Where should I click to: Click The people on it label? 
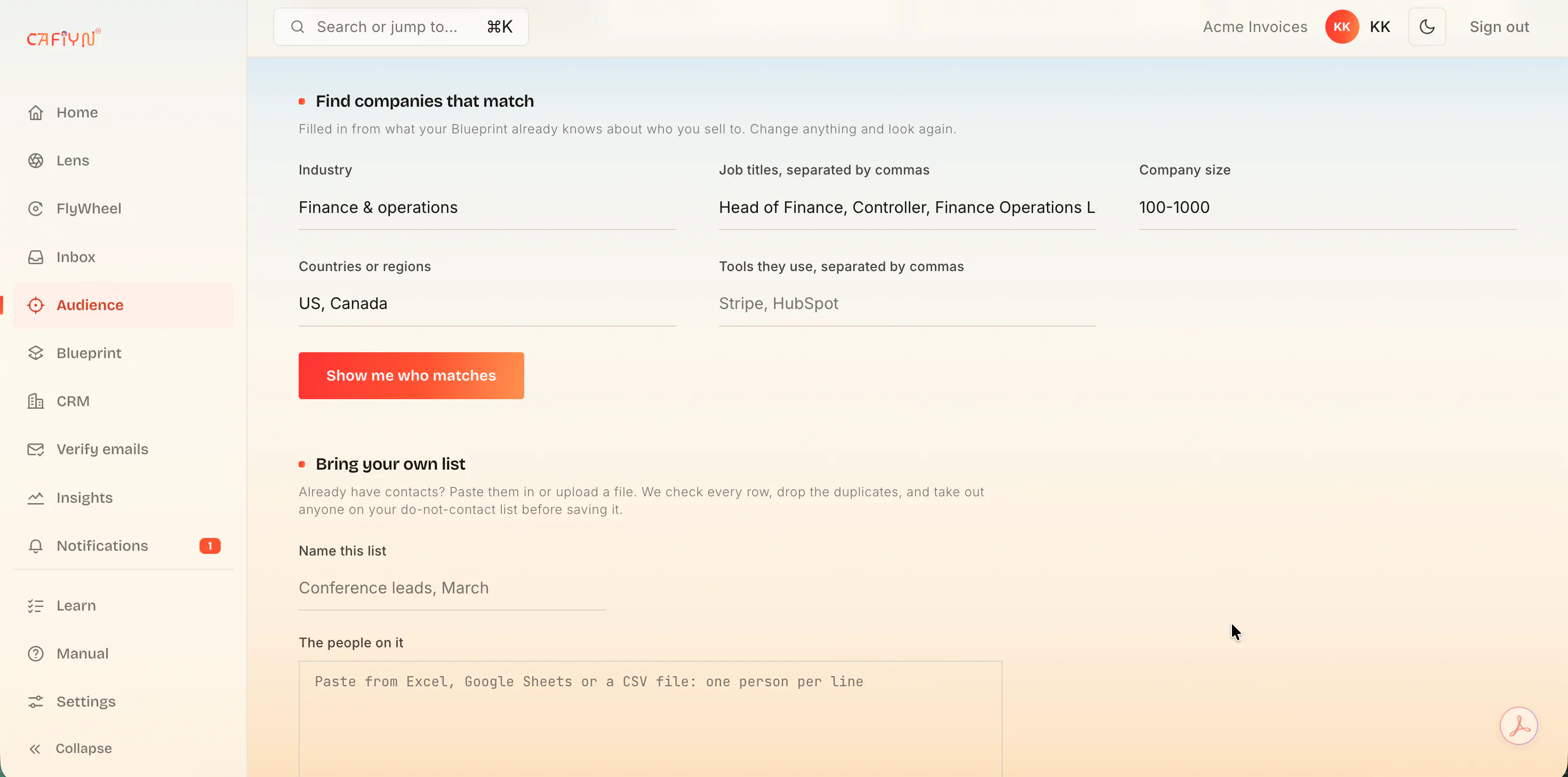[350, 643]
